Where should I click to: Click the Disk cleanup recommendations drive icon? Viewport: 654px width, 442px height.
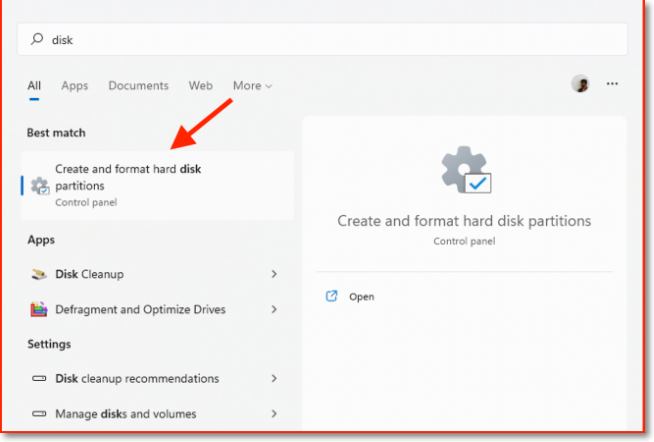pyautogui.click(x=39, y=379)
